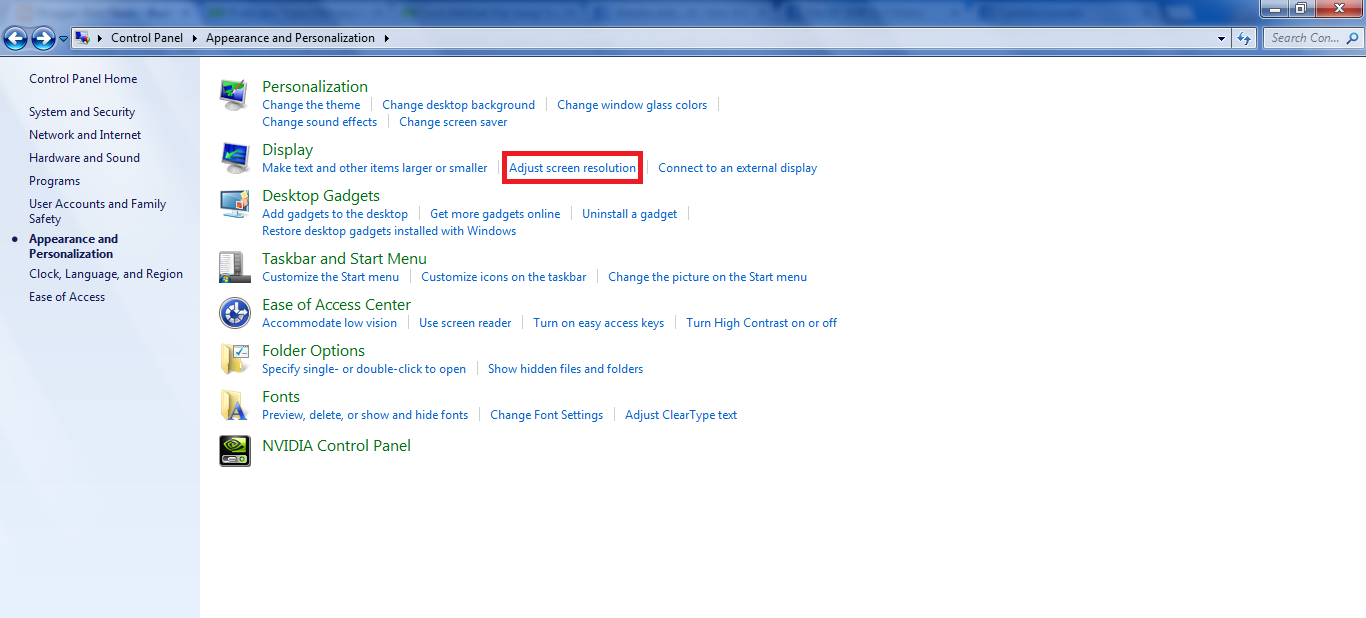Click Change the theme link
This screenshot has height=618, width=1366.
tap(311, 104)
